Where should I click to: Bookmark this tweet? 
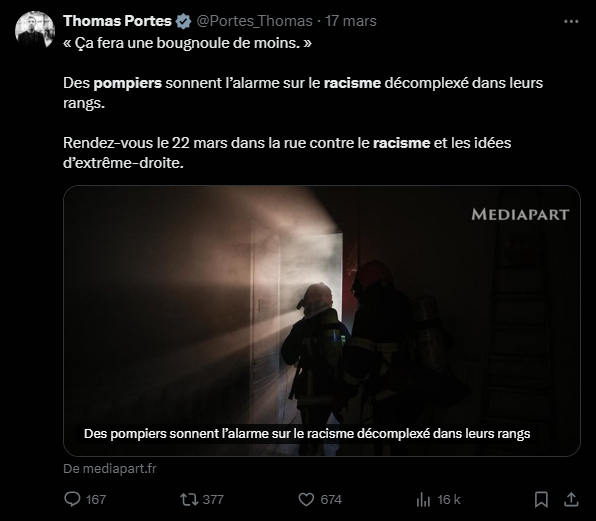tap(541, 499)
